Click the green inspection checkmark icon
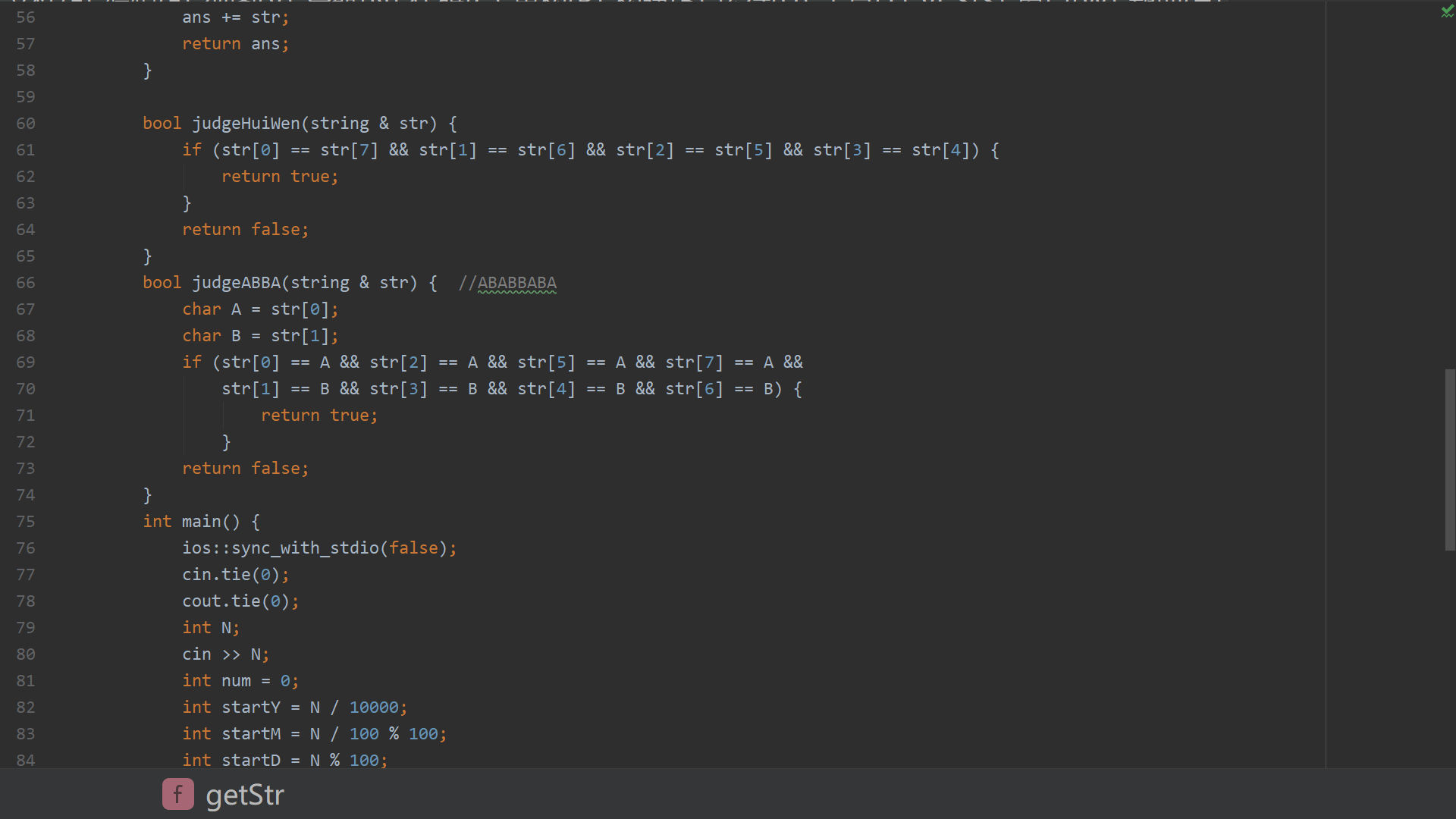 (x=1447, y=11)
